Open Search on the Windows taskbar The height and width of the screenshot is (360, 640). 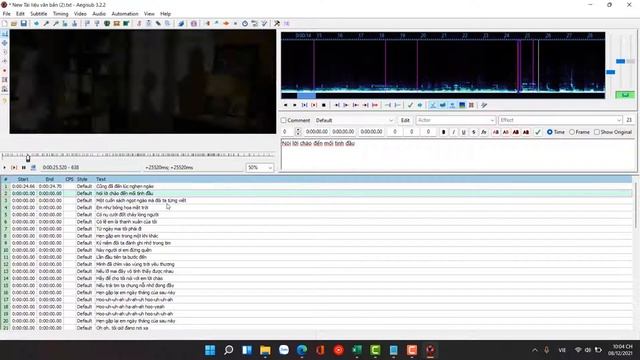229,350
